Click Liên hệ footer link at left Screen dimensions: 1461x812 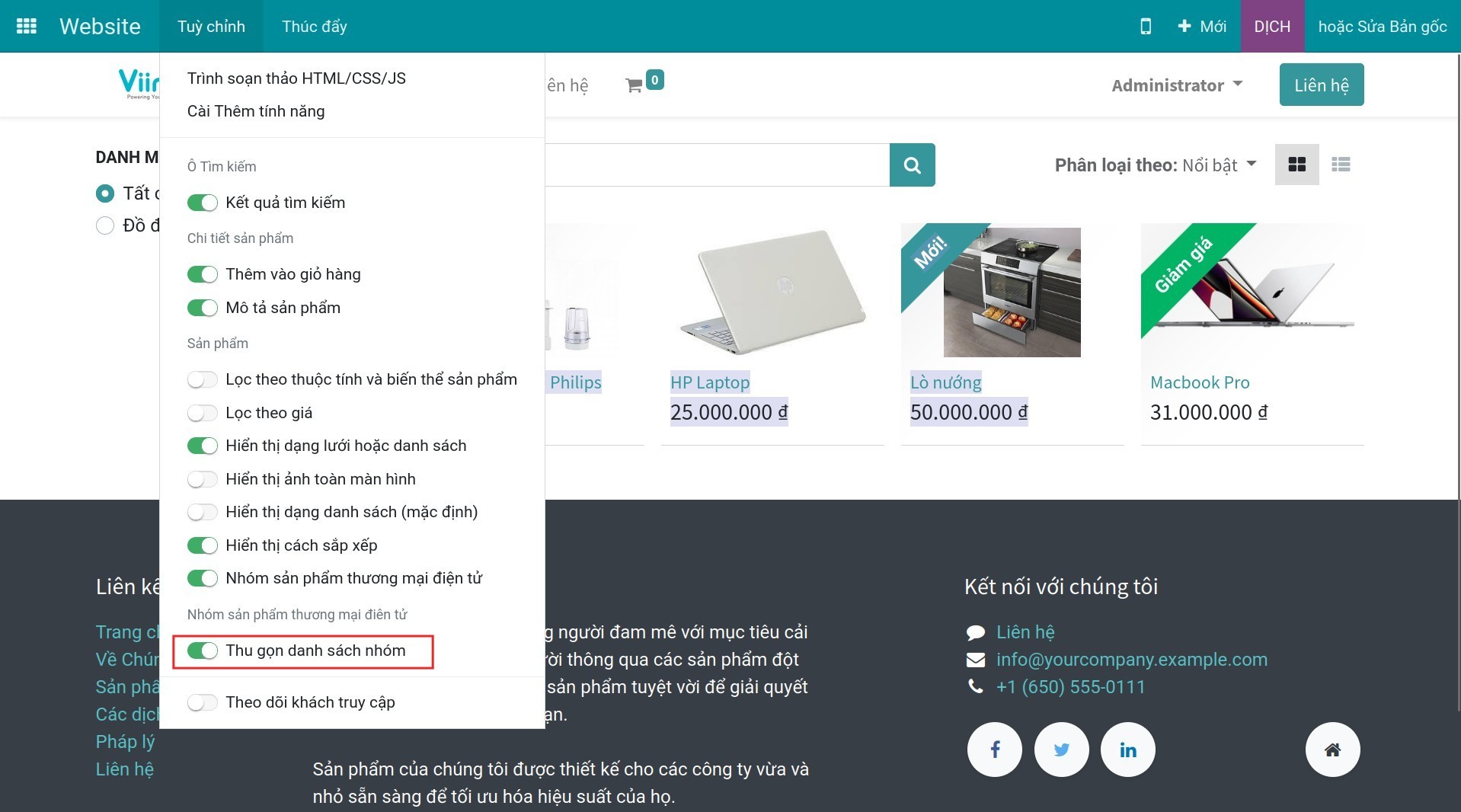[x=125, y=769]
